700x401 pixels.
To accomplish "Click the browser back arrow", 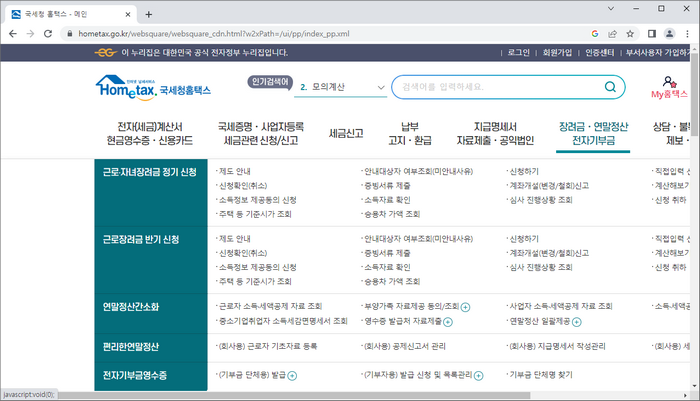I will tap(13, 34).
